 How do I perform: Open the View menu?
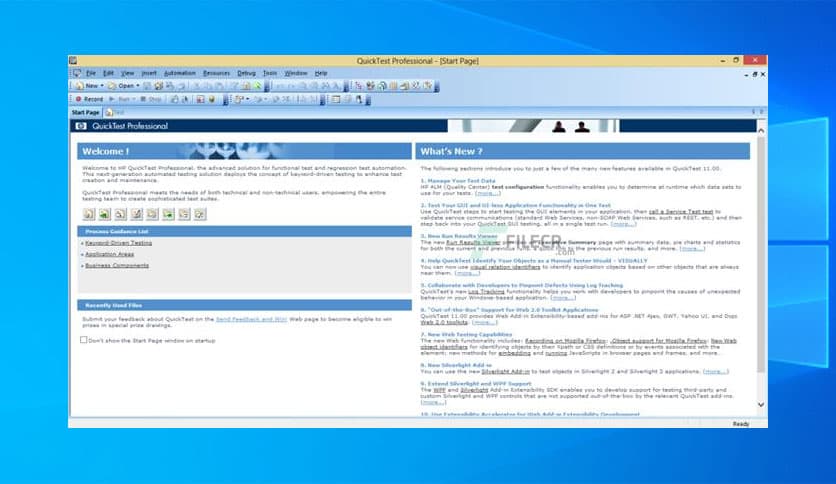(127, 73)
